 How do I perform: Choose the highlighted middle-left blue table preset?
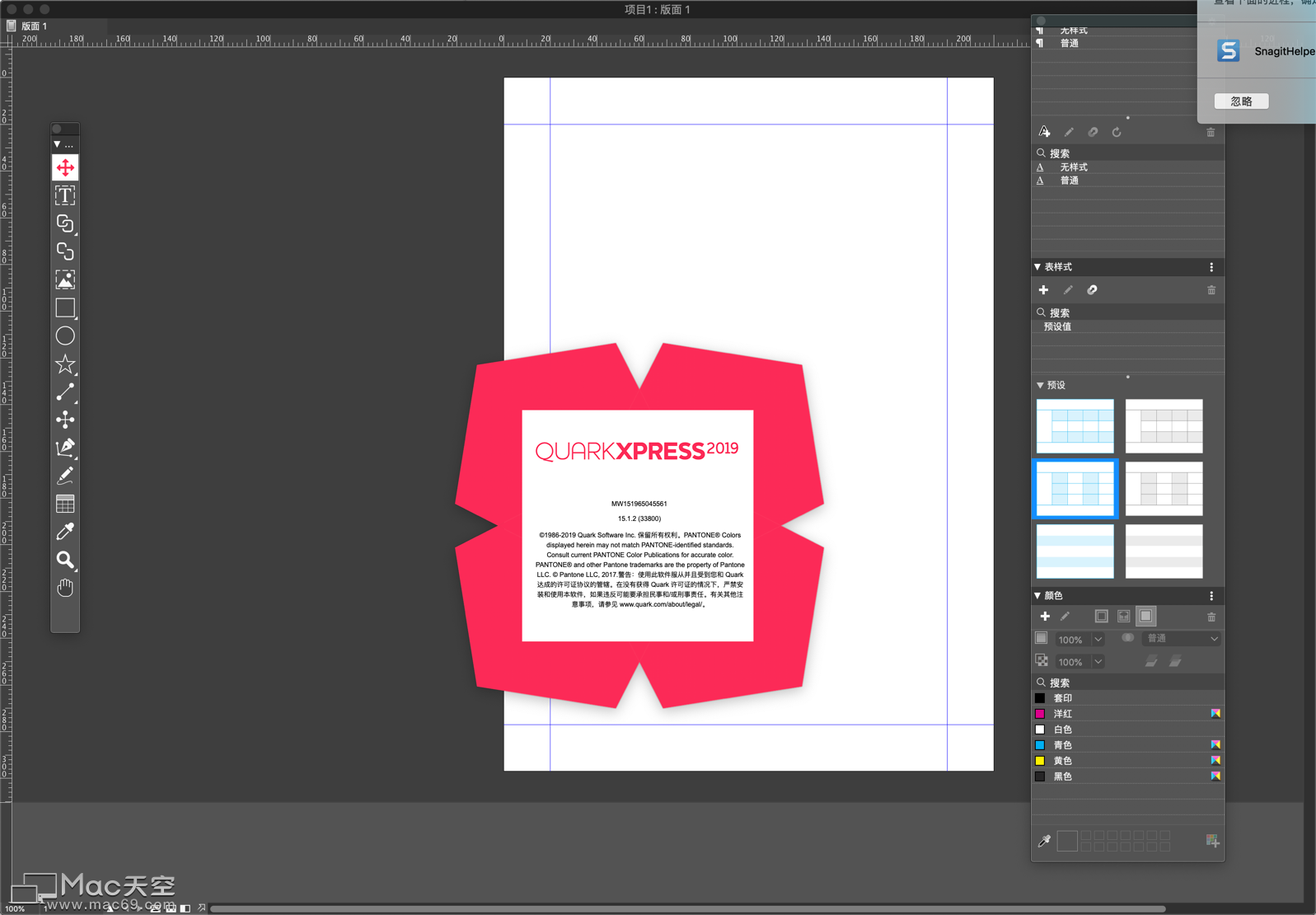tap(1075, 489)
